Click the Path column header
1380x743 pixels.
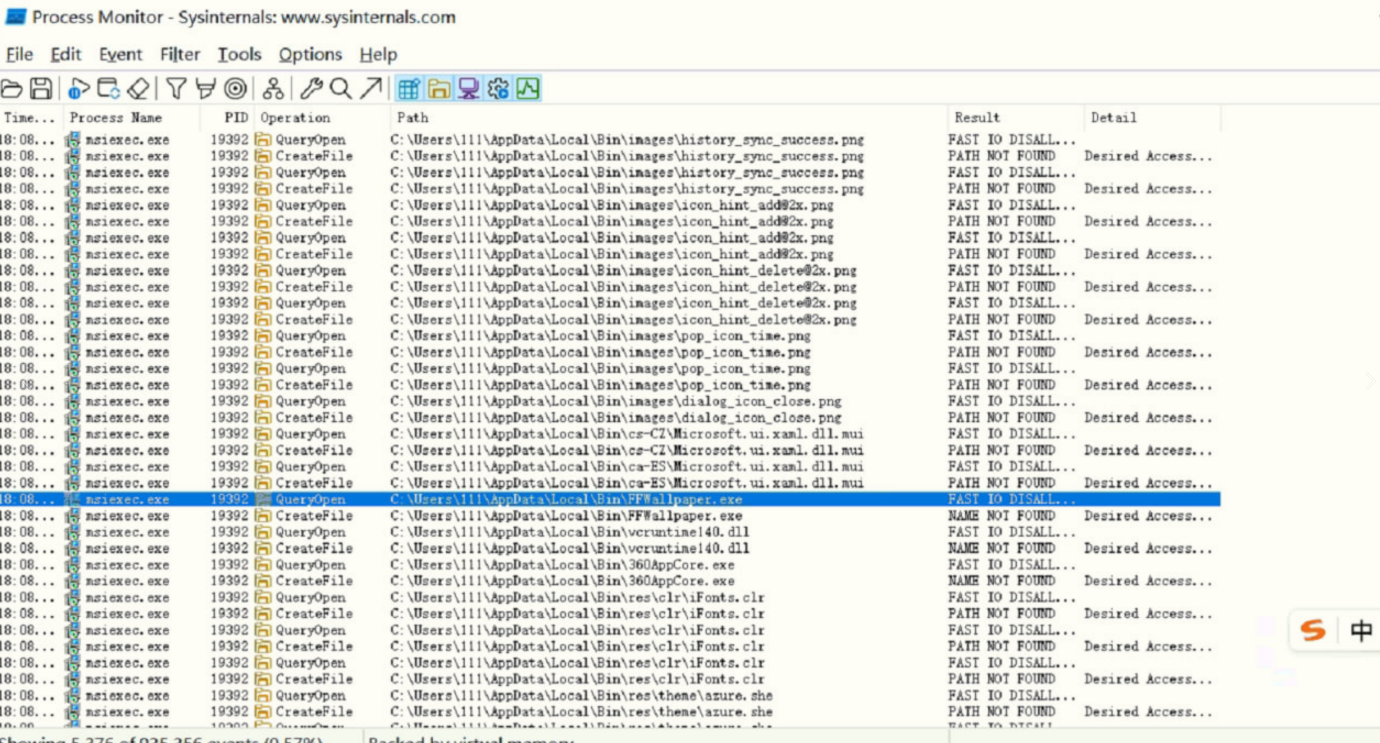pyautogui.click(x=412, y=118)
